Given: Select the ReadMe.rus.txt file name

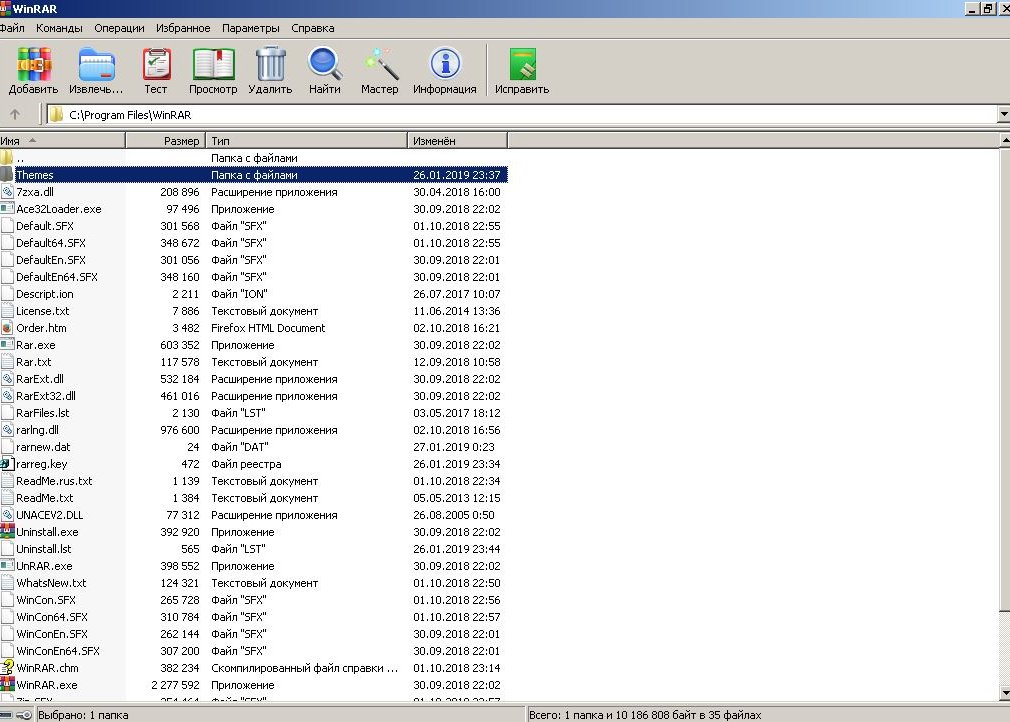Looking at the screenshot, I should click(54, 481).
